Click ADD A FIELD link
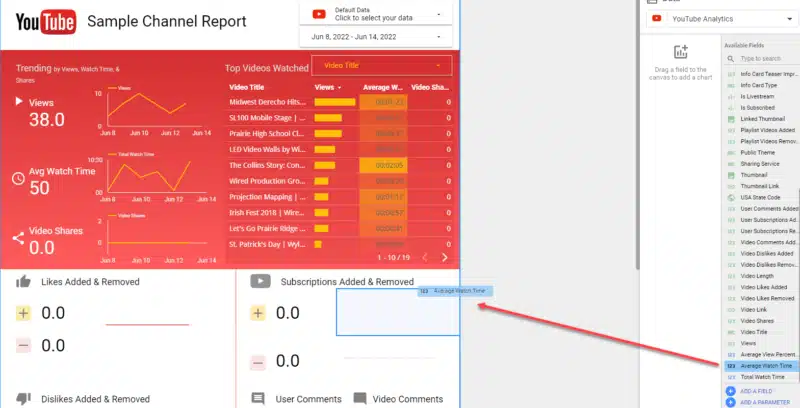800x408 pixels. click(x=756, y=391)
